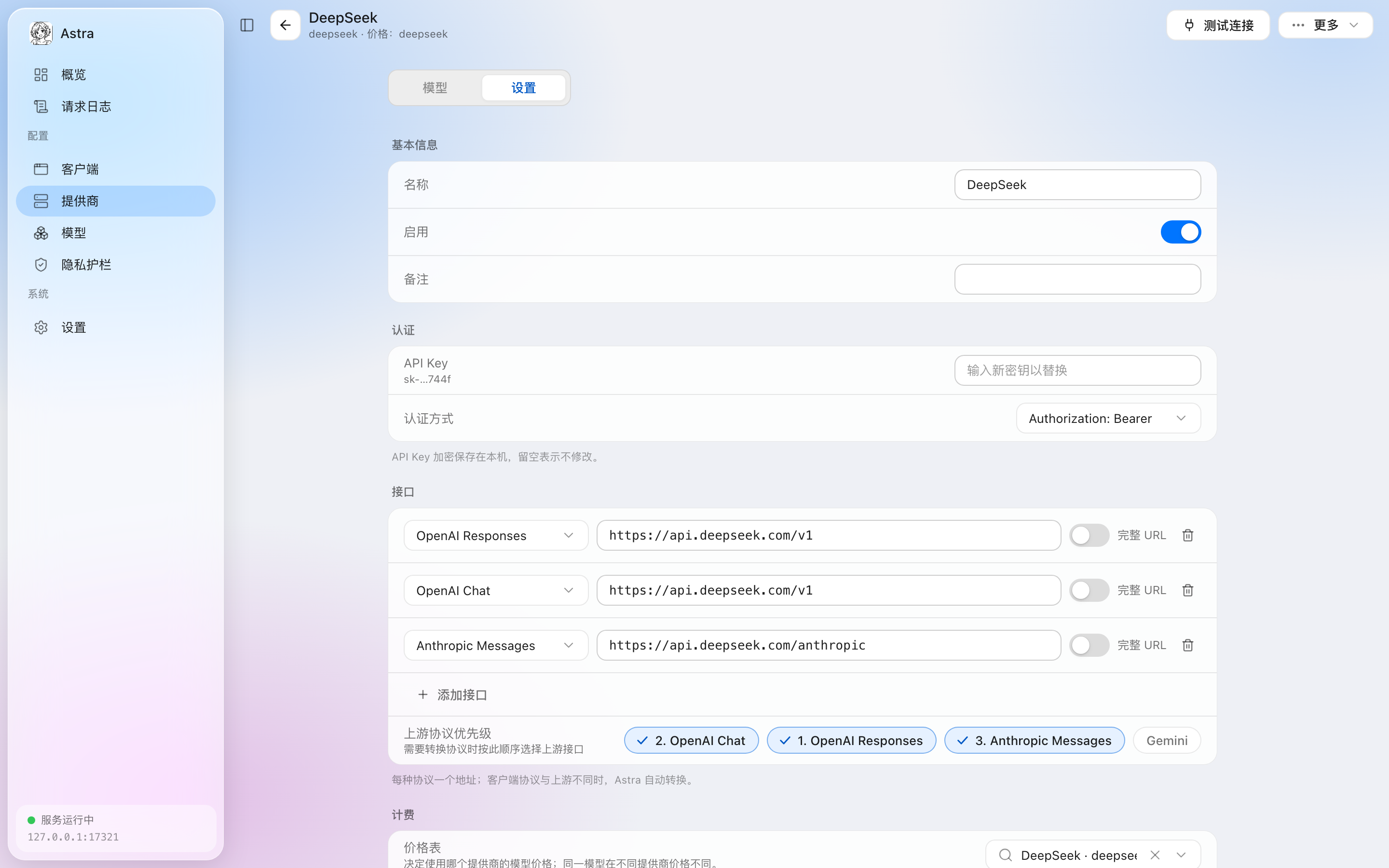Open the OpenAI Responses protocol dropdown
This screenshot has height=868, width=1389.
coord(496,535)
